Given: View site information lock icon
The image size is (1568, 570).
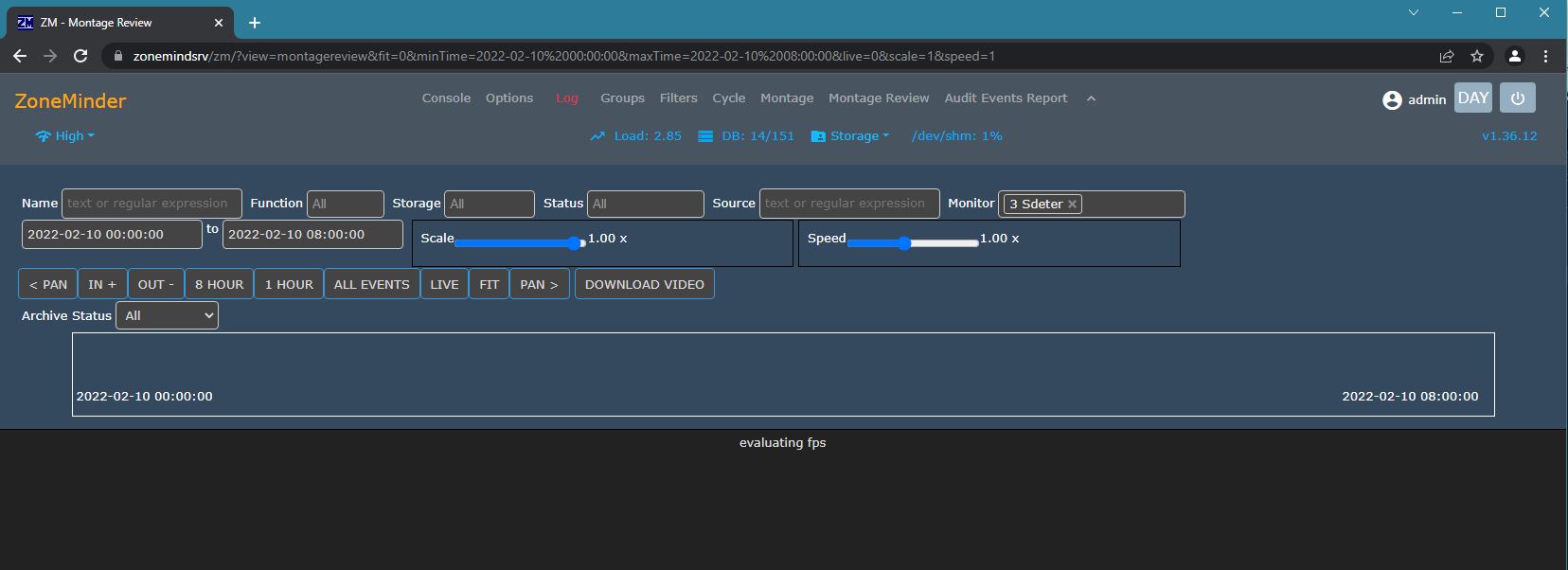Looking at the screenshot, I should click(118, 56).
